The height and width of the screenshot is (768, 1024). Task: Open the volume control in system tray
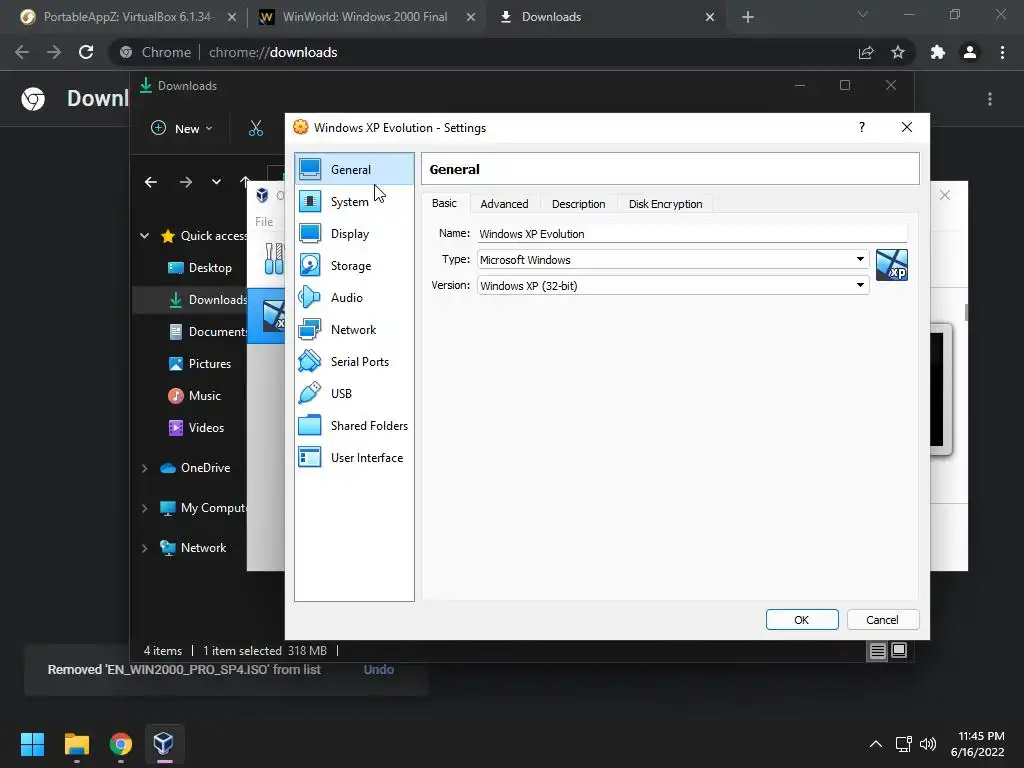[927, 744]
